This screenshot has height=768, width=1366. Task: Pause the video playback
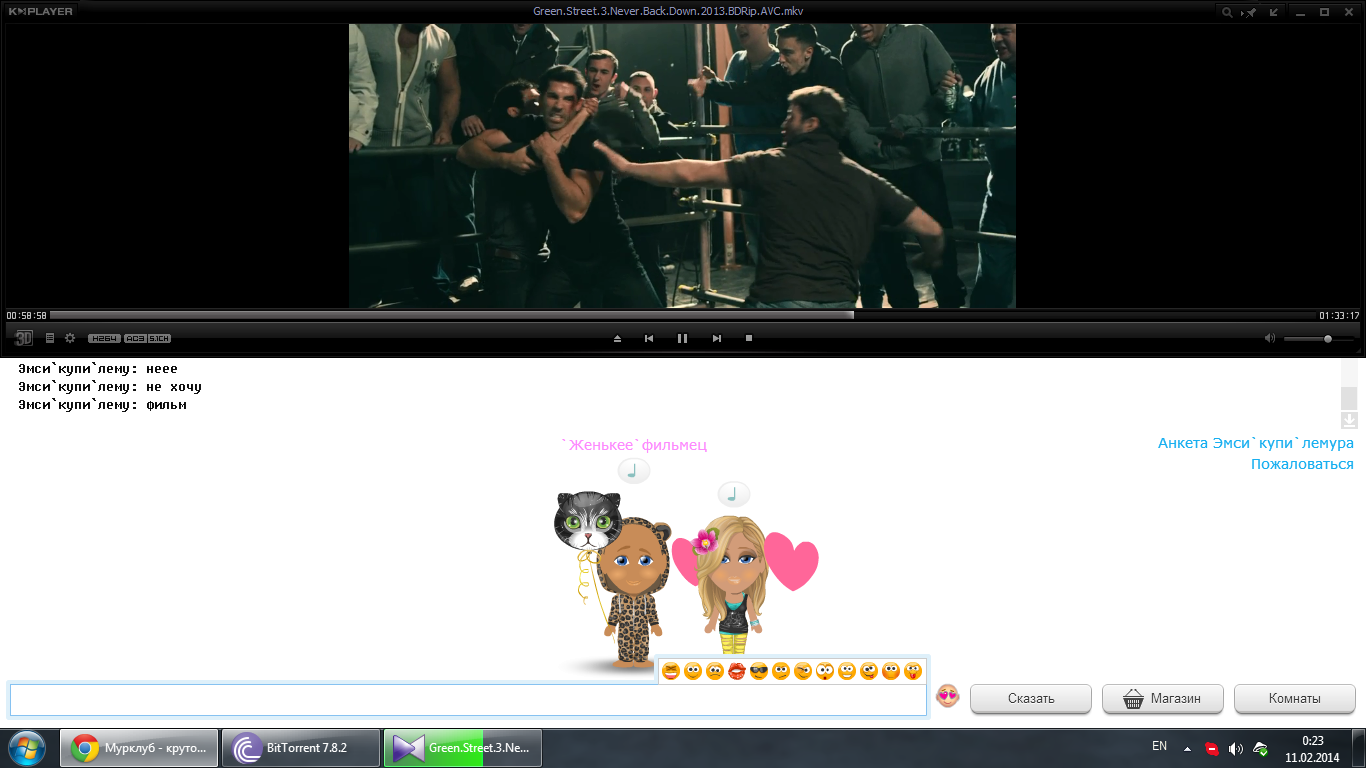682,339
